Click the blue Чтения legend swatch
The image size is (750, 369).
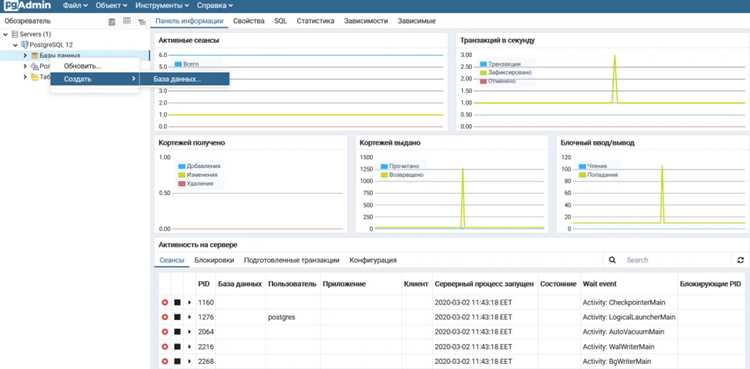[x=583, y=167]
